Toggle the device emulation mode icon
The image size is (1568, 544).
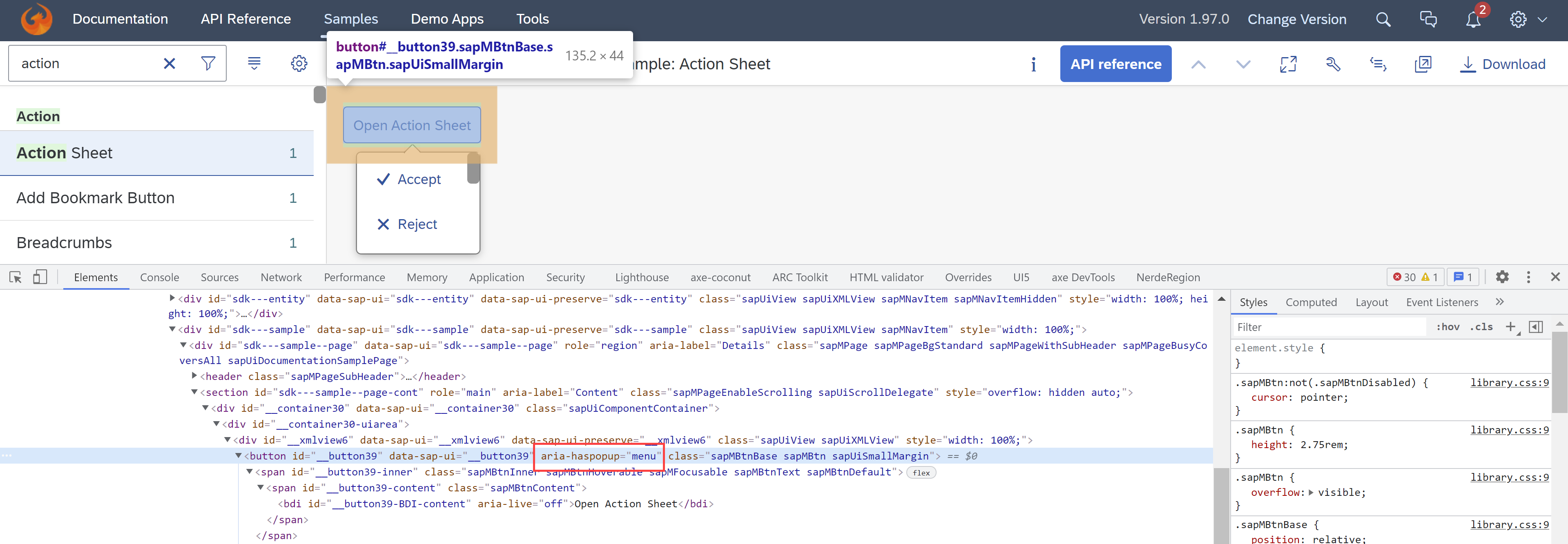point(39,277)
